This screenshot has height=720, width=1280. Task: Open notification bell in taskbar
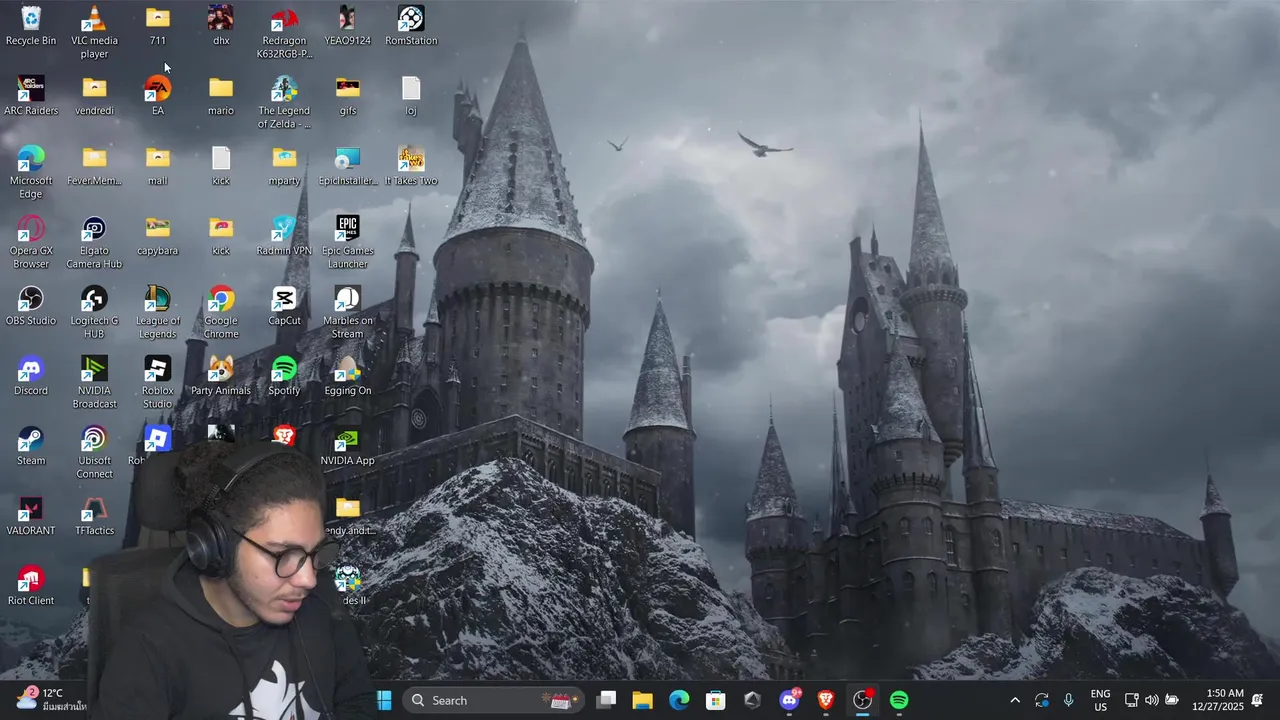tap(1258, 700)
